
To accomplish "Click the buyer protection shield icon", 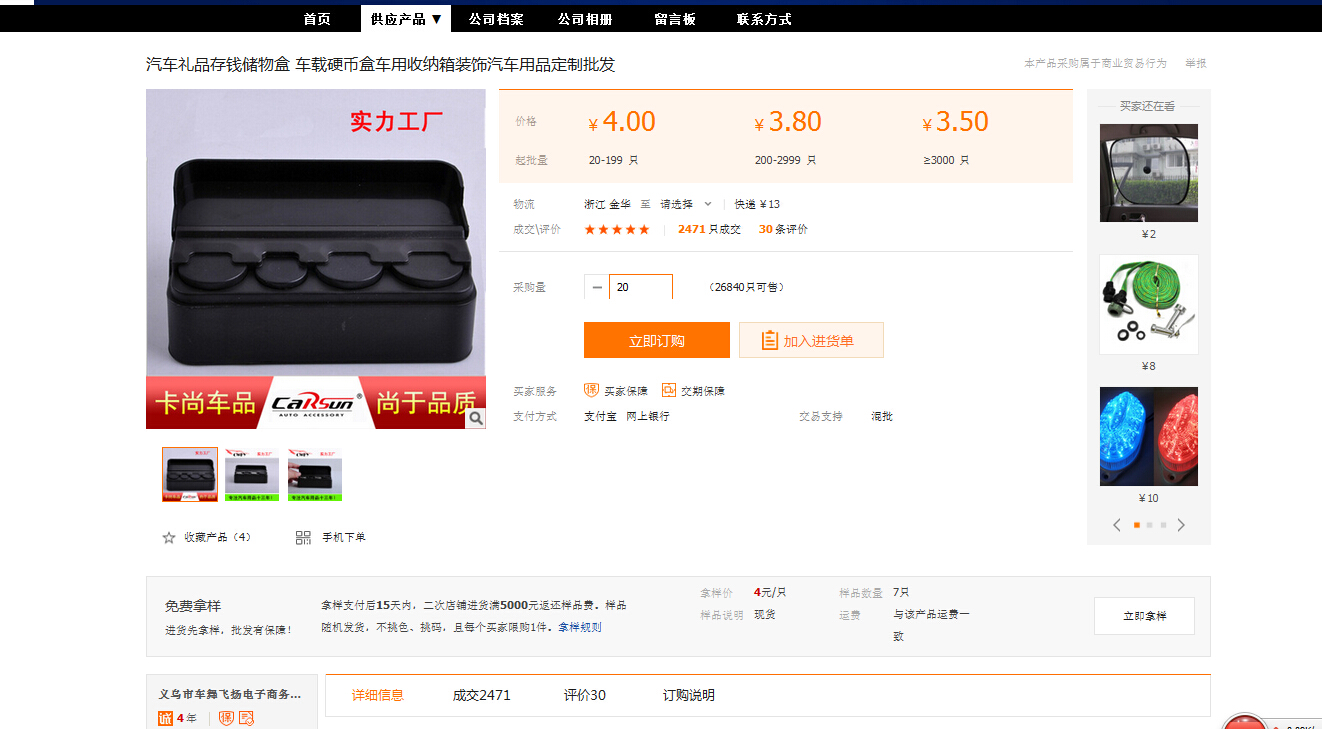I will (x=591, y=391).
